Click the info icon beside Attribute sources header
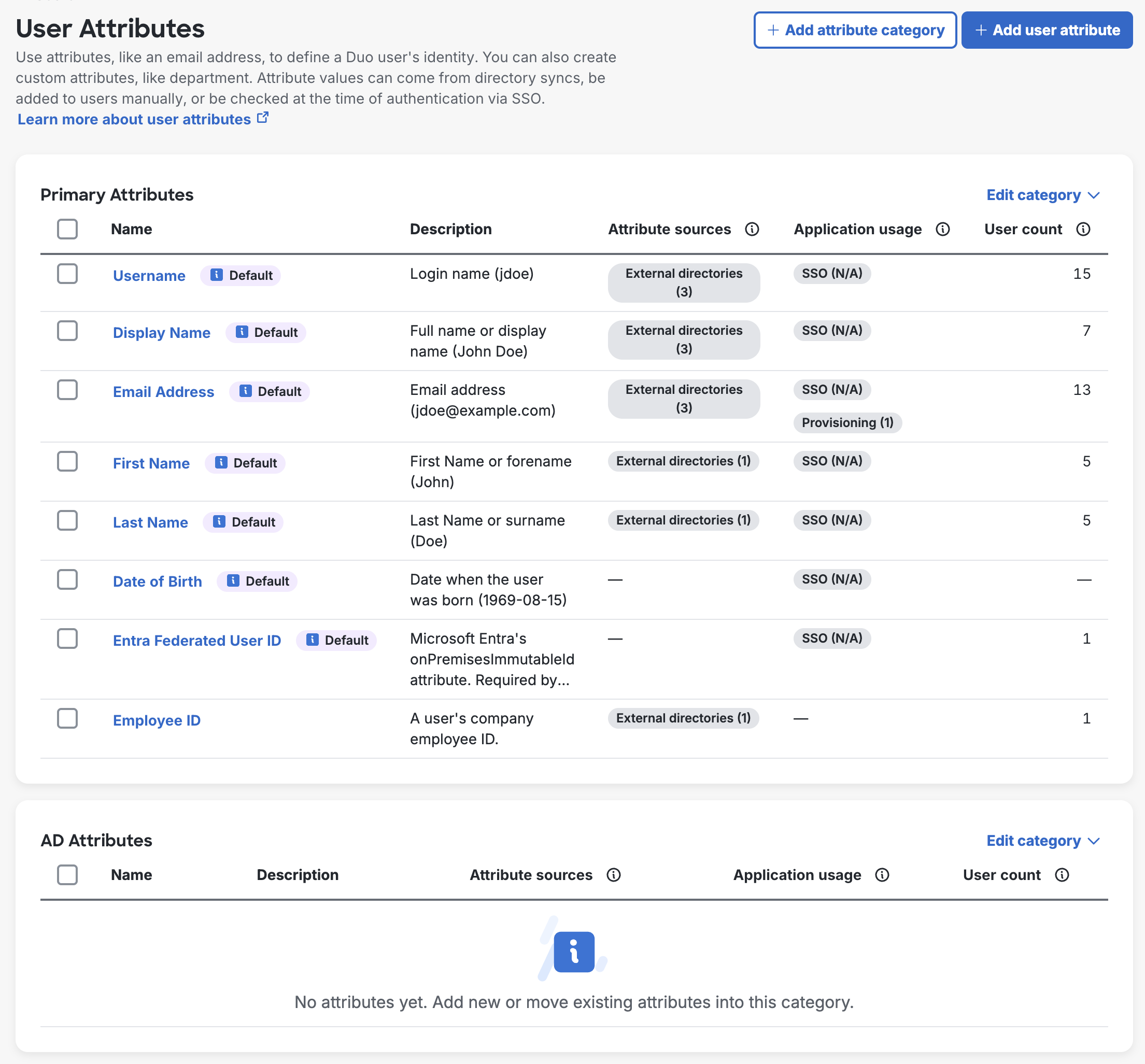 click(752, 229)
